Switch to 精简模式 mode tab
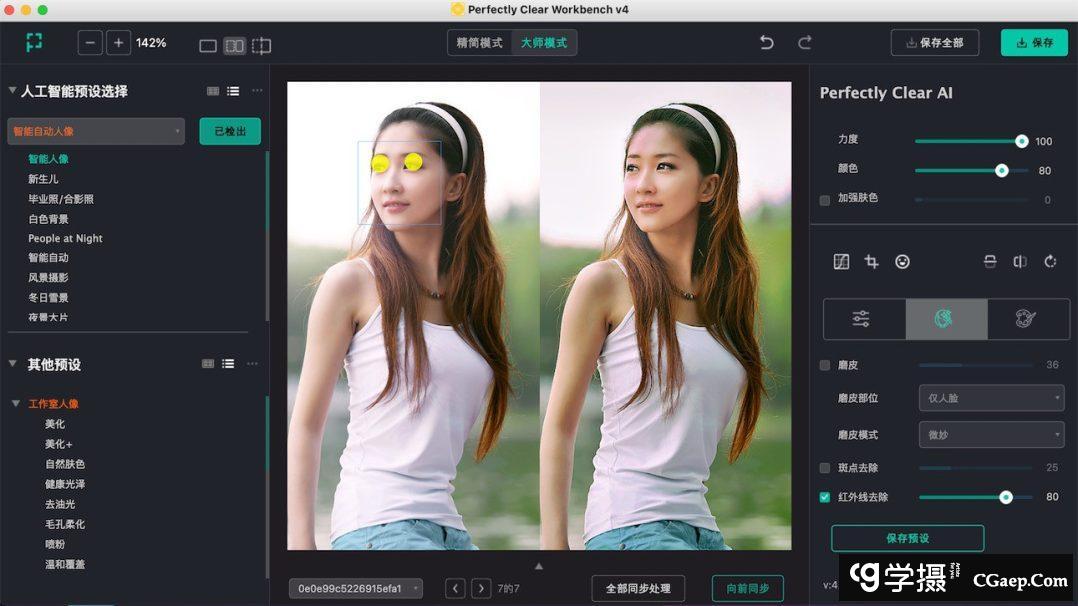The image size is (1078, 606). point(480,43)
